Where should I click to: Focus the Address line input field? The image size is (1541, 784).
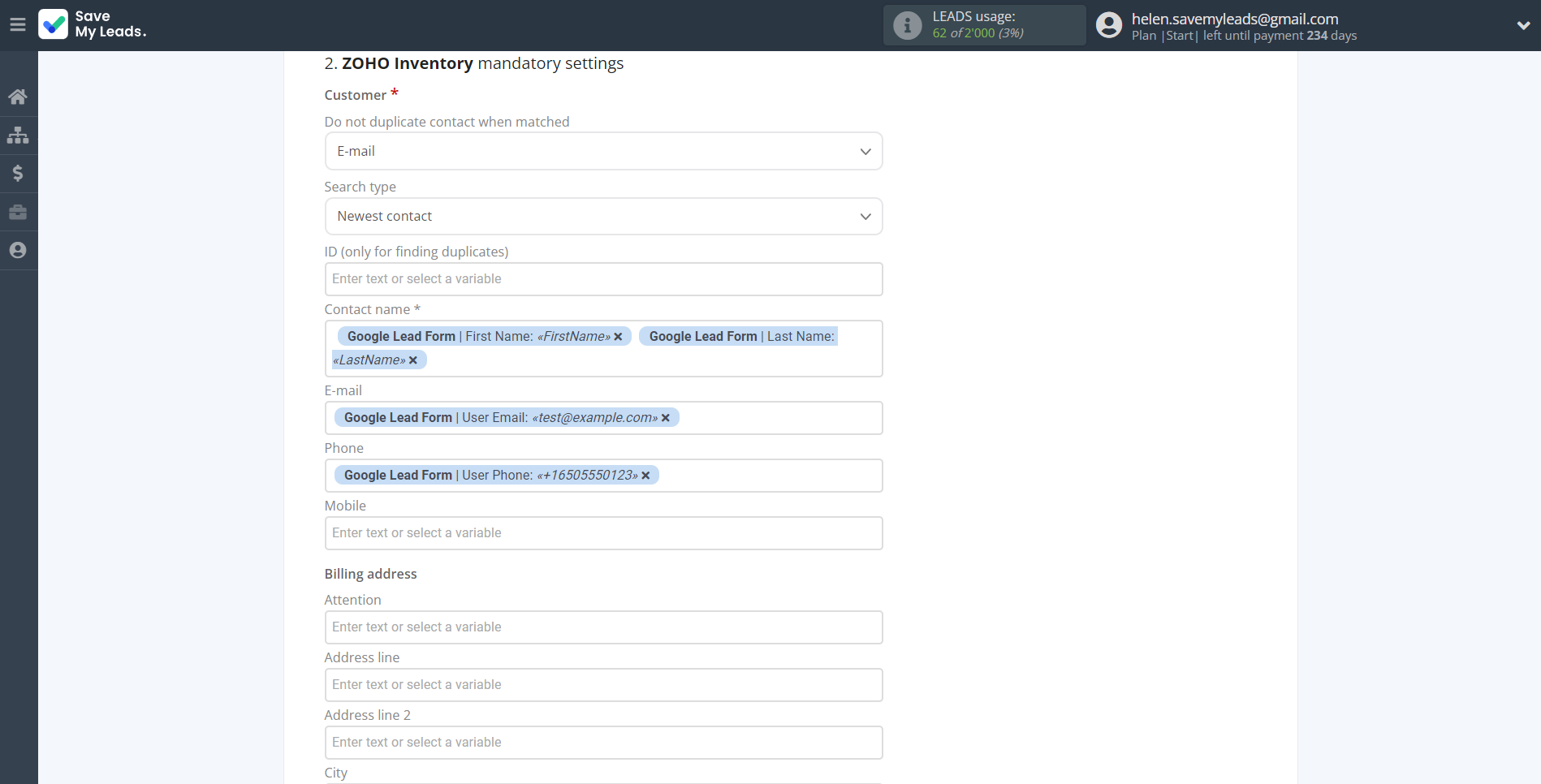[603, 684]
